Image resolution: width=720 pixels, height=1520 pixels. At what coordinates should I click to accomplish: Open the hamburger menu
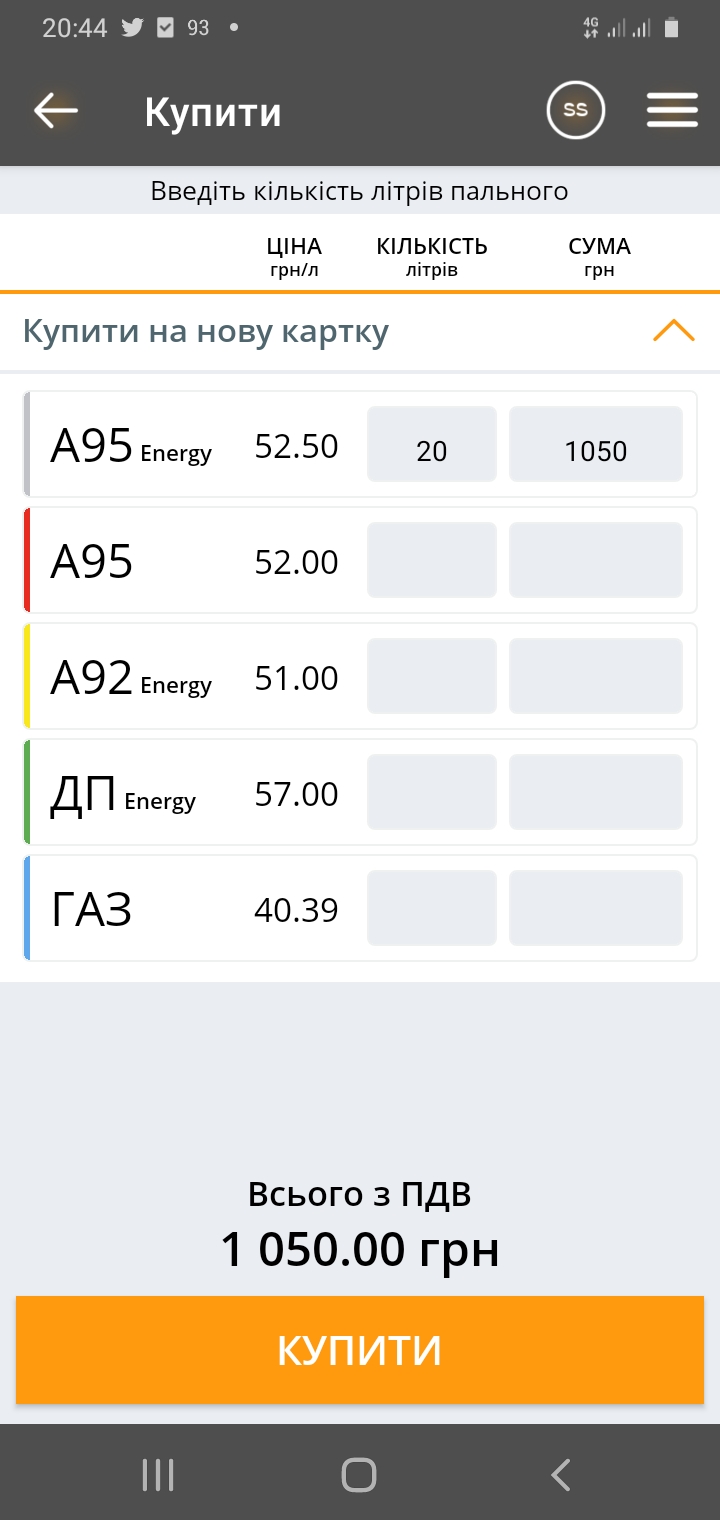point(672,111)
